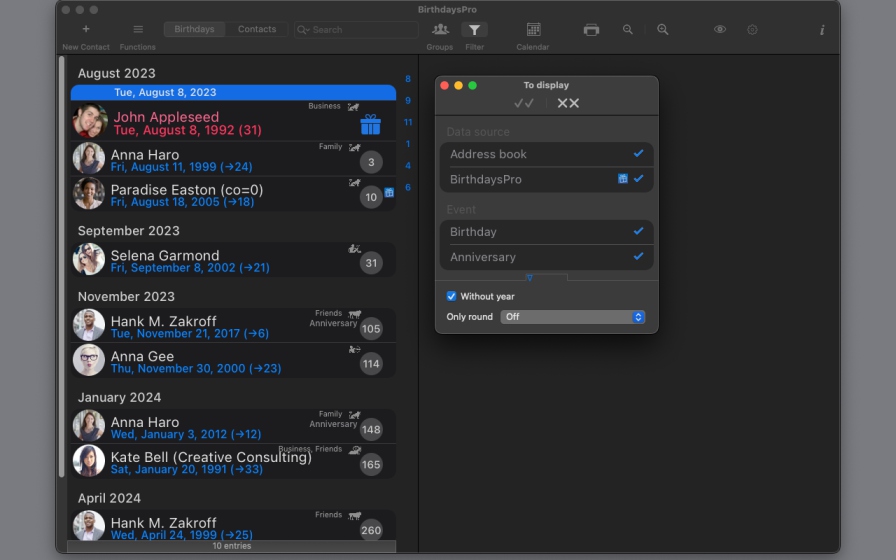This screenshot has width=896, height=560.
Task: Click days badge 31 for Selena Garmond
Action: coord(371,263)
